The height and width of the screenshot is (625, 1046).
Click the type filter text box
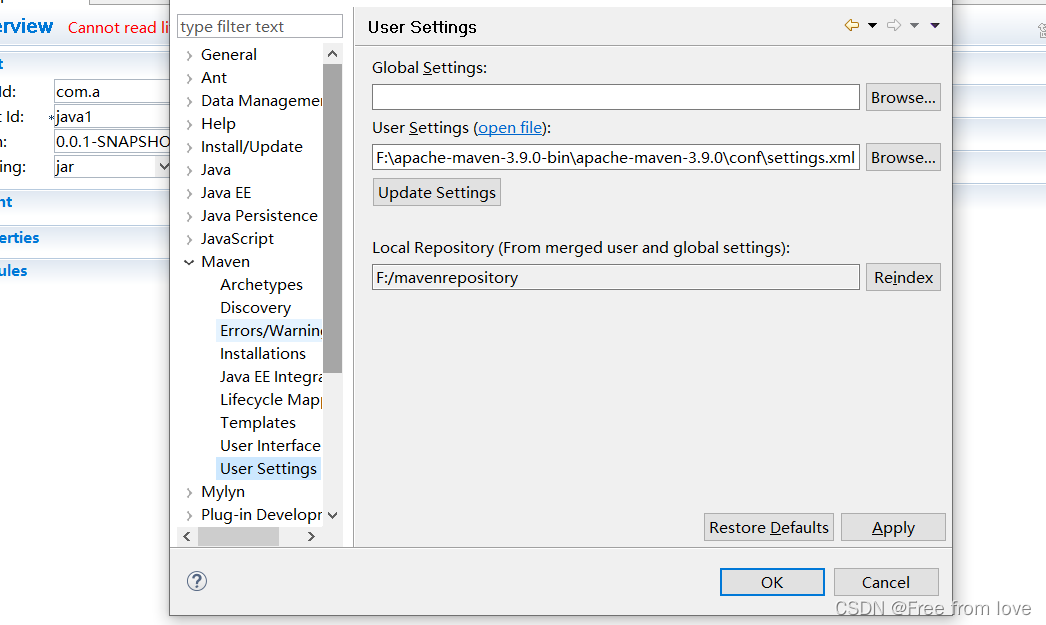pyautogui.click(x=259, y=26)
